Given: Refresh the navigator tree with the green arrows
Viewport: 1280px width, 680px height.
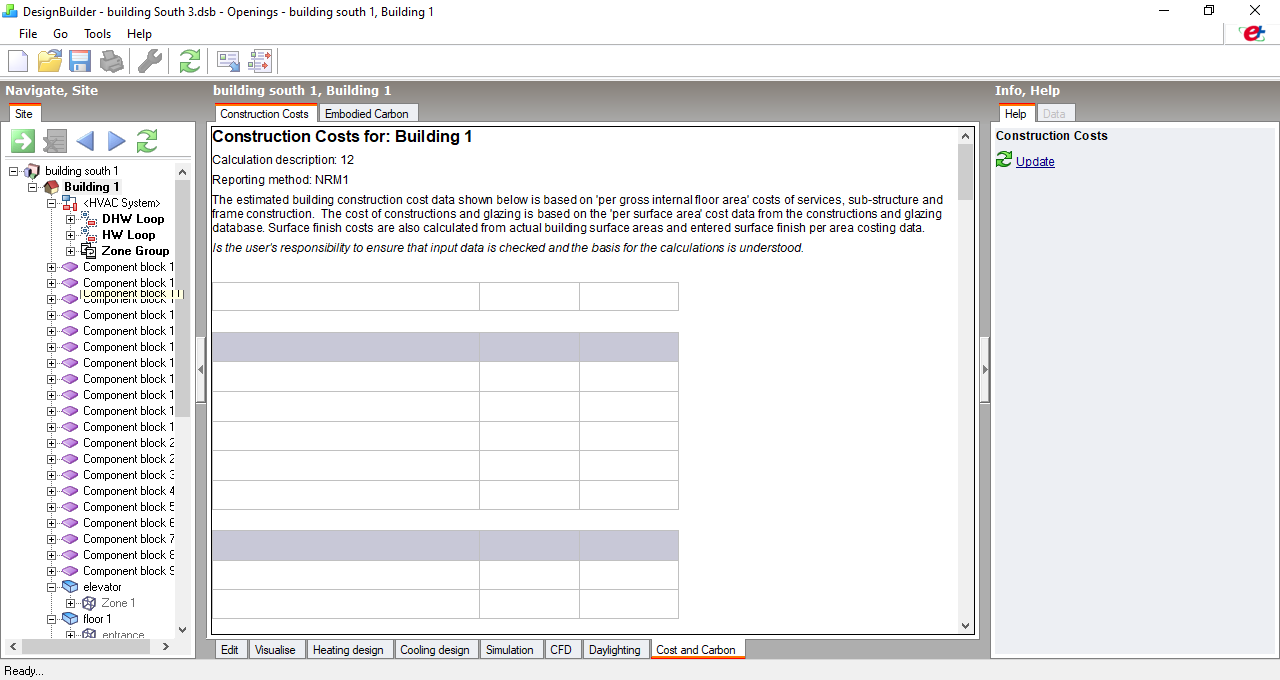Looking at the screenshot, I should pyautogui.click(x=147, y=141).
